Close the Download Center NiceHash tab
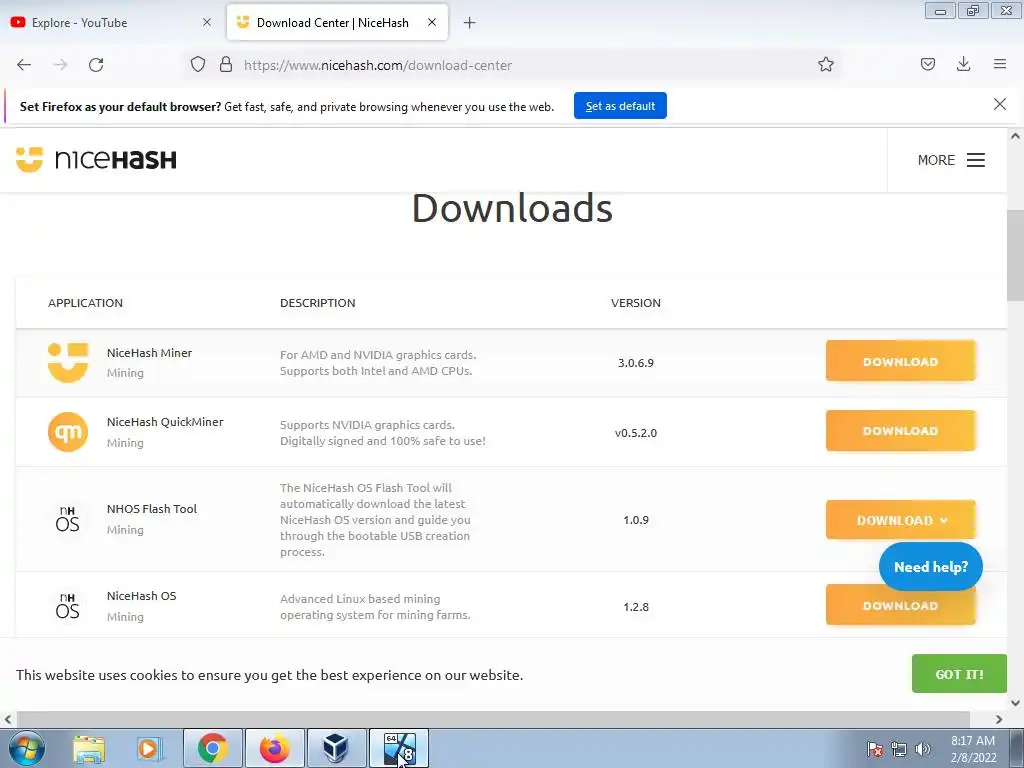The height and width of the screenshot is (768, 1024). (x=432, y=22)
